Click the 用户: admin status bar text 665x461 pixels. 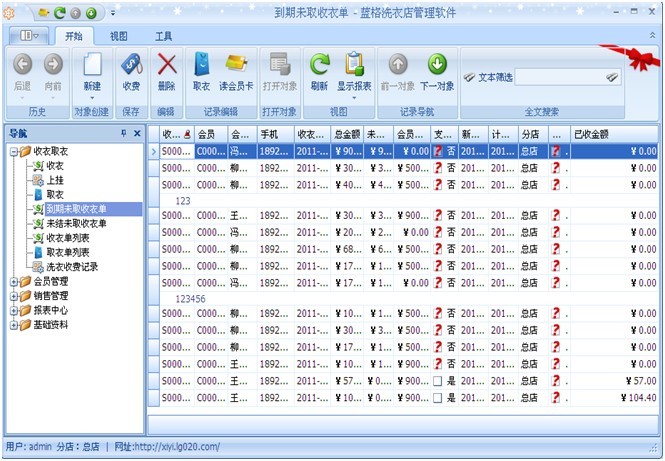click(x=28, y=447)
